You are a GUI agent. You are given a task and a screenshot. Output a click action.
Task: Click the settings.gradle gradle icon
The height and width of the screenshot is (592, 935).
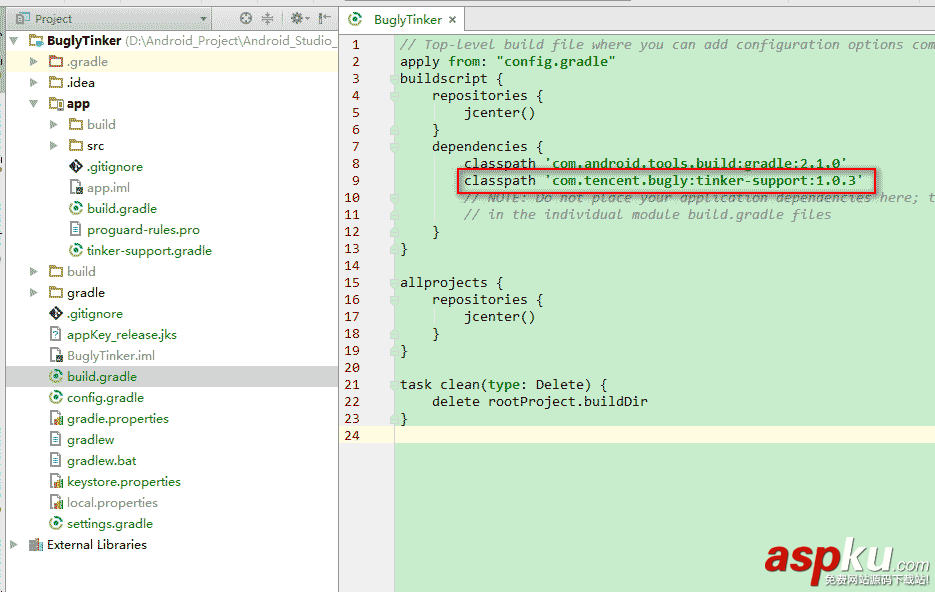pyautogui.click(x=56, y=523)
